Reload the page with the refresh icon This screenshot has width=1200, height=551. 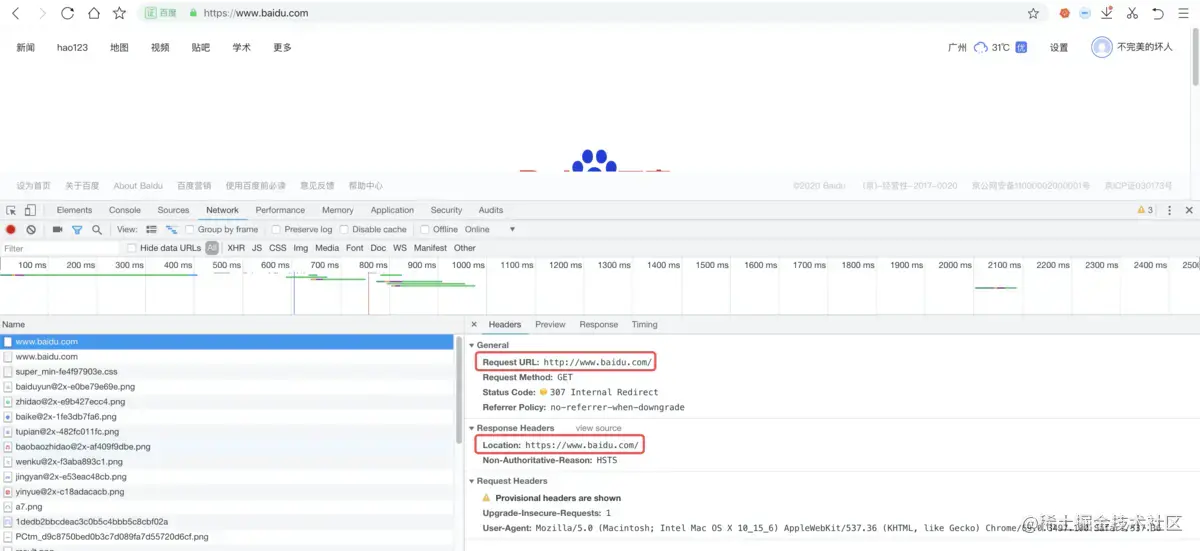click(67, 13)
